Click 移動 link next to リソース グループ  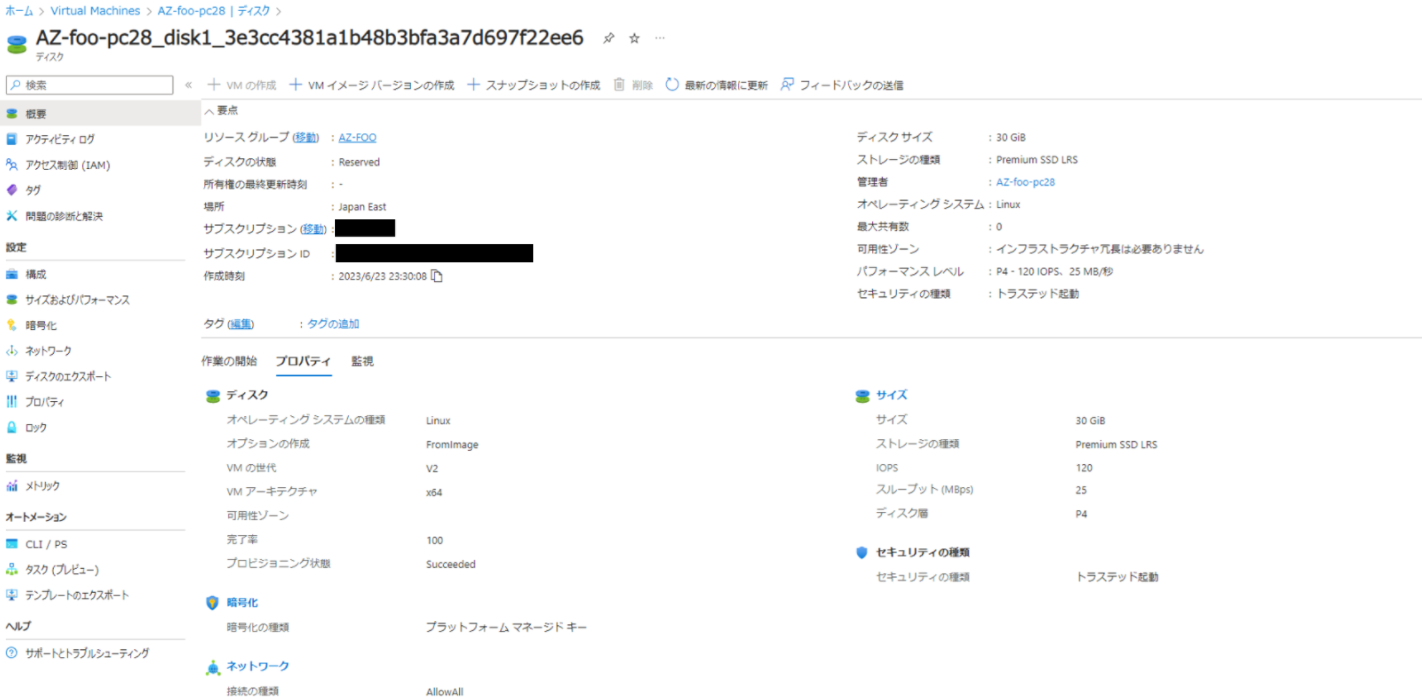click(x=306, y=137)
